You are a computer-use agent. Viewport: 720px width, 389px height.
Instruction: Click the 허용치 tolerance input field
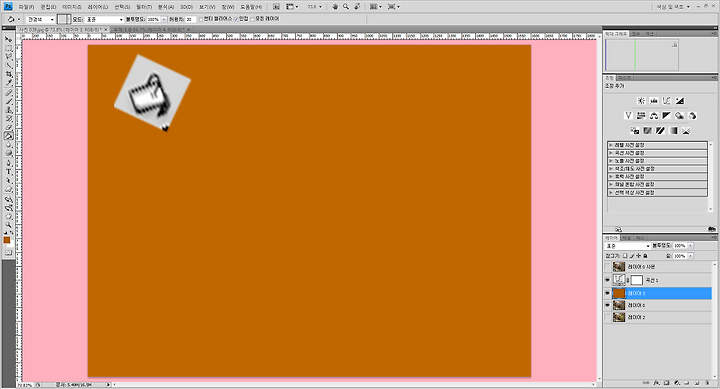(190, 19)
